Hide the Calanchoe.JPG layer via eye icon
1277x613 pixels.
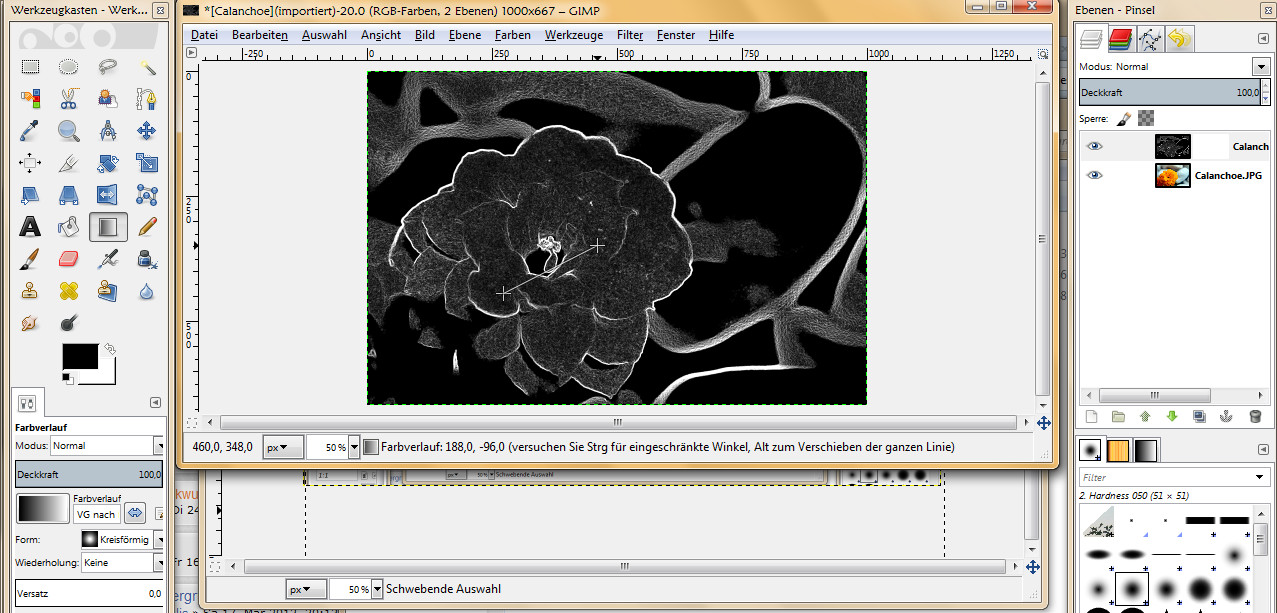1095,175
